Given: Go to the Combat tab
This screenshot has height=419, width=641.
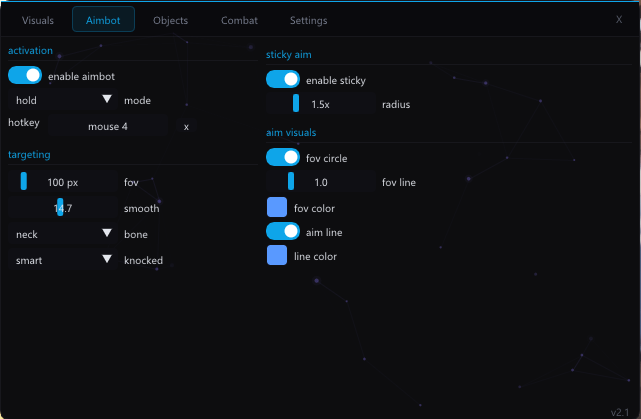Looking at the screenshot, I should (x=239, y=20).
